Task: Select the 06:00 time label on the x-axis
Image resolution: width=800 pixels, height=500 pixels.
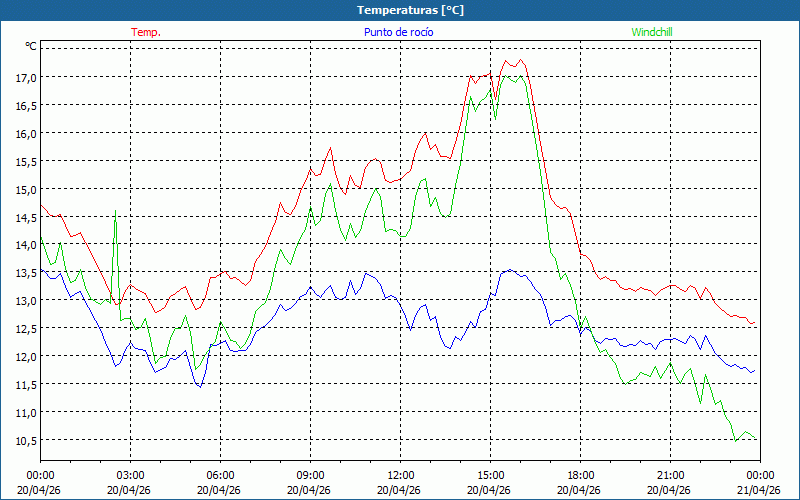Action: pos(220,475)
